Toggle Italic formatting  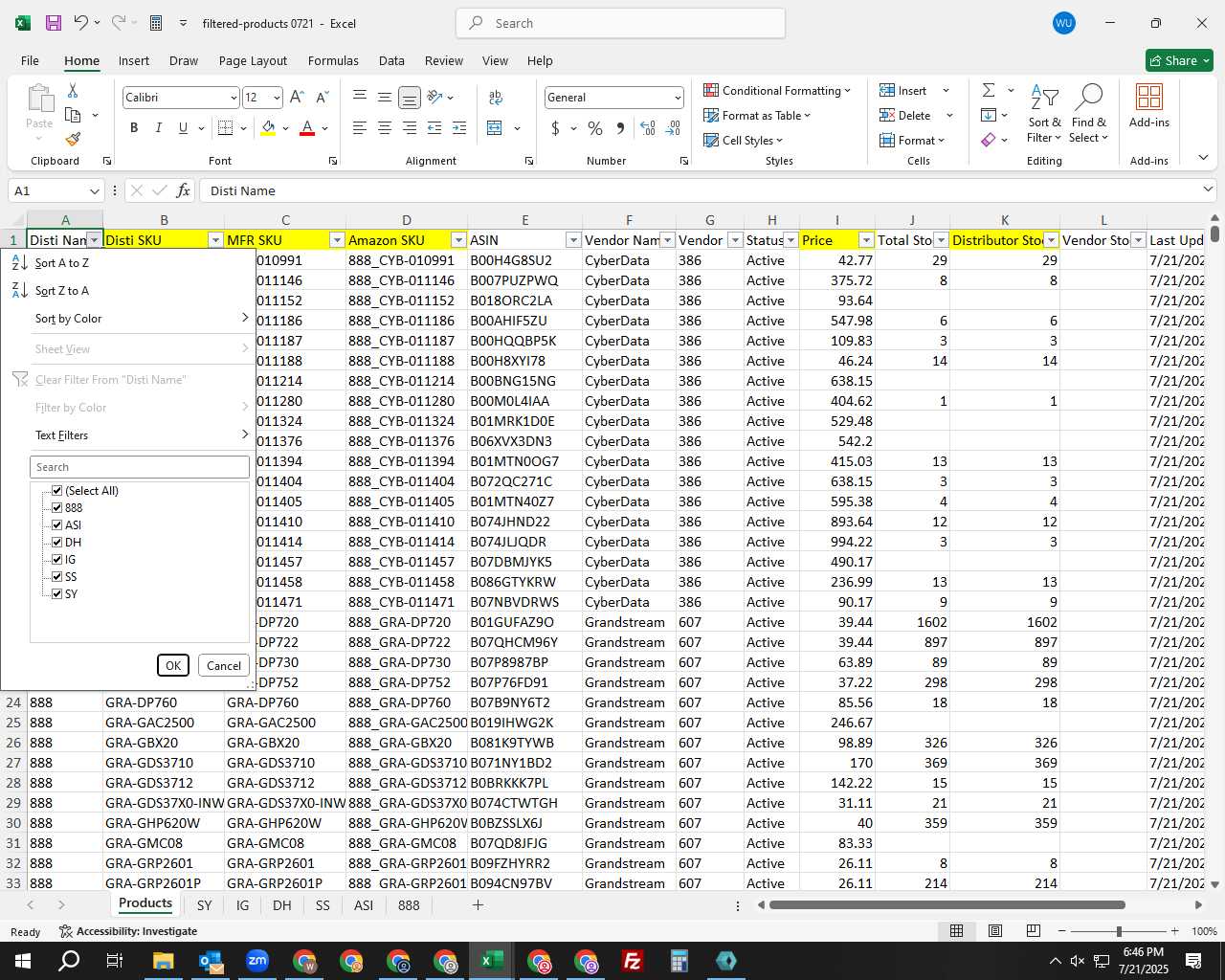click(158, 128)
